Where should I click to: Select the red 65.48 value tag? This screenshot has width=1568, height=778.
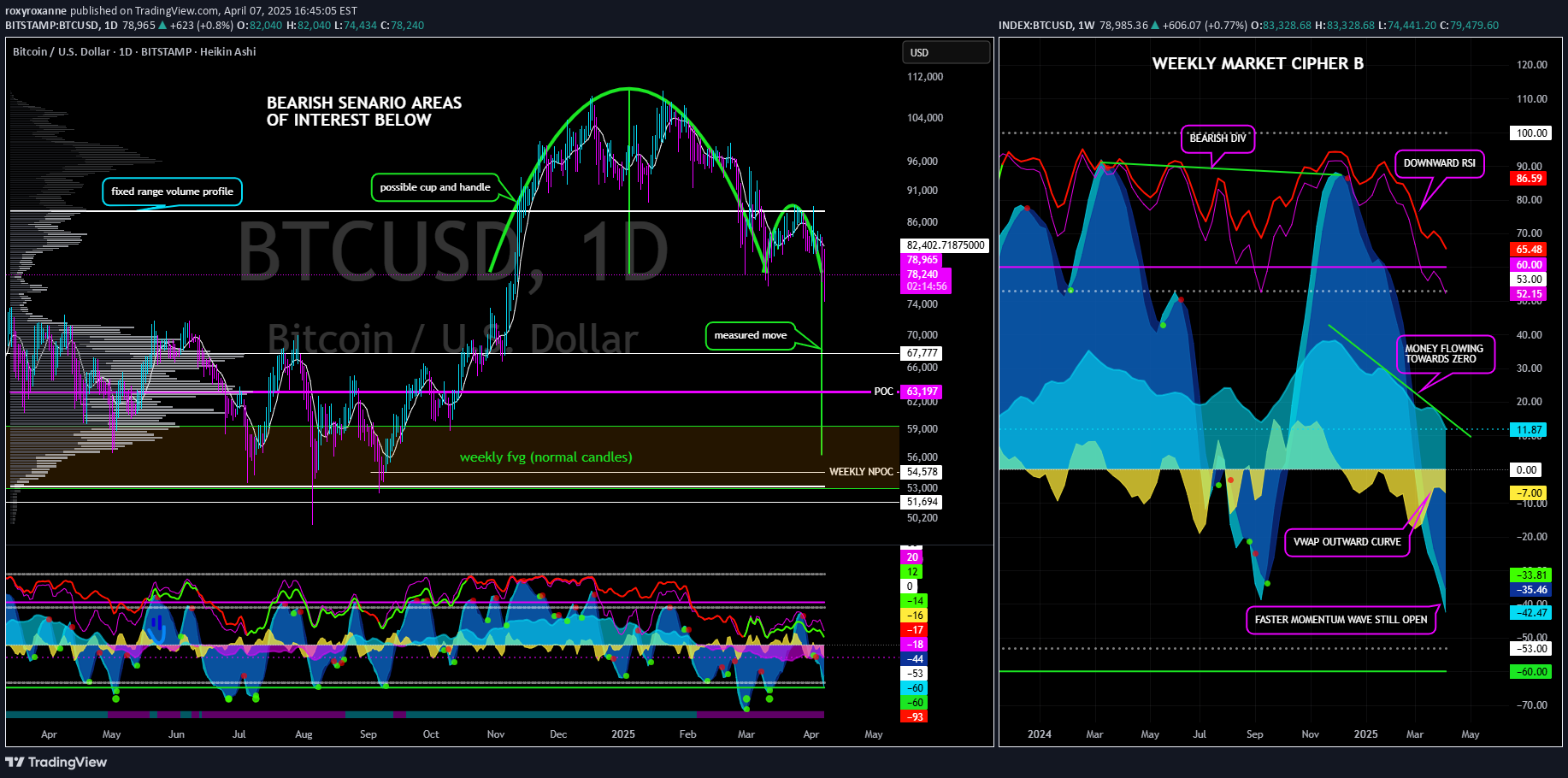click(x=1530, y=250)
